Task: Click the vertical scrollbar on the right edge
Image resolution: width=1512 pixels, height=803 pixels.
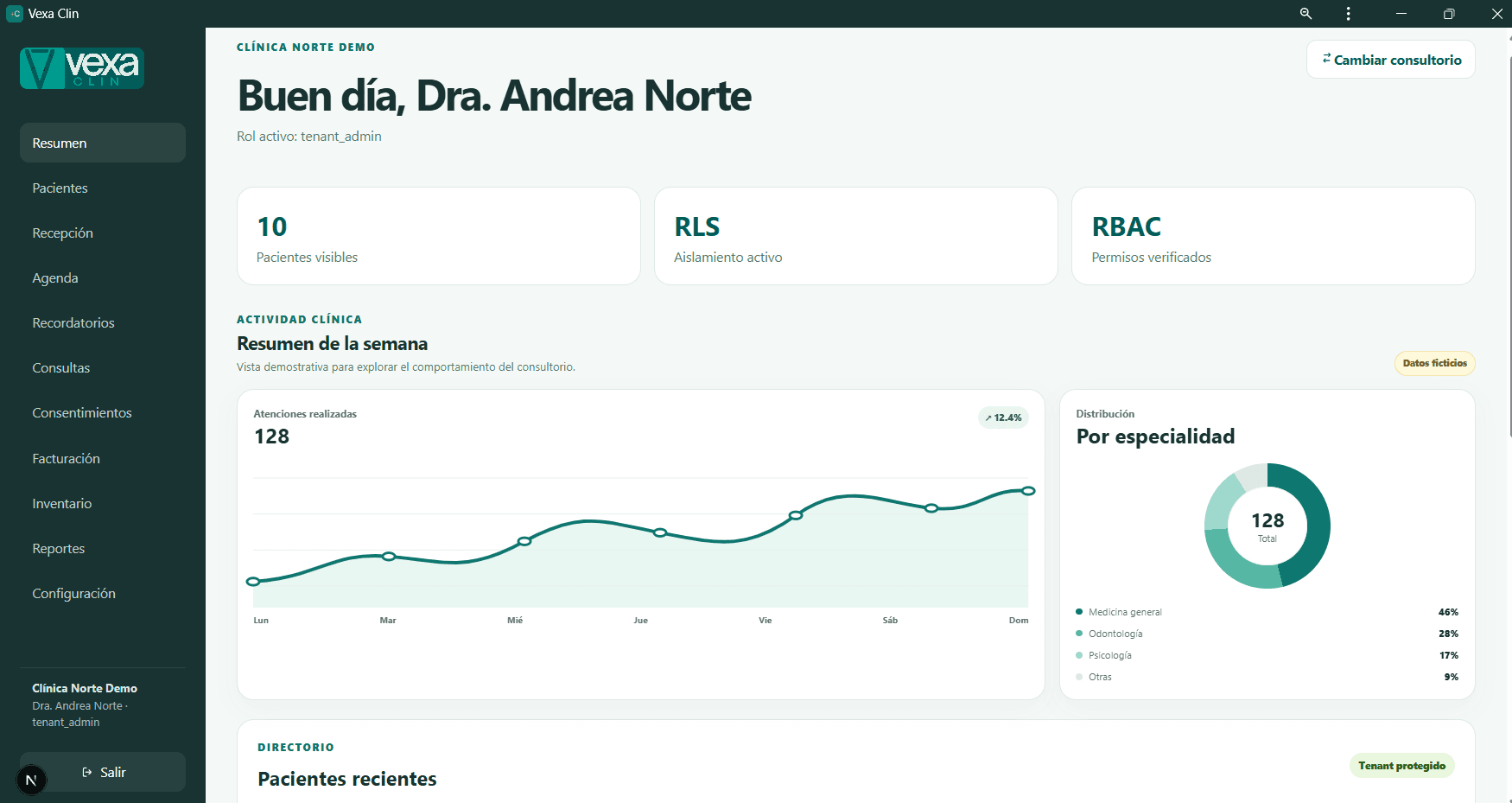Action: click(1509, 246)
